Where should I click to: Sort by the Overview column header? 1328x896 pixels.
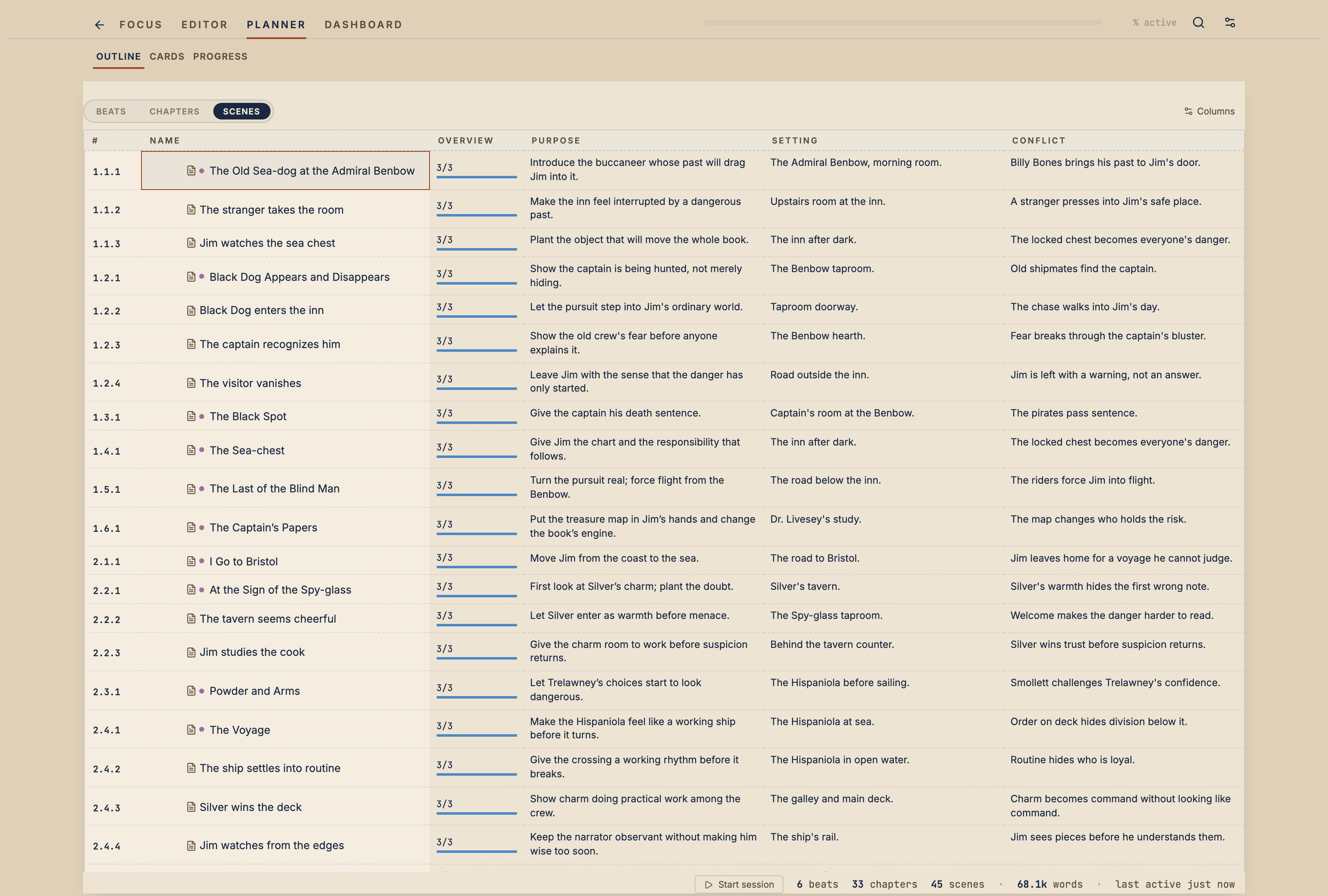(465, 141)
